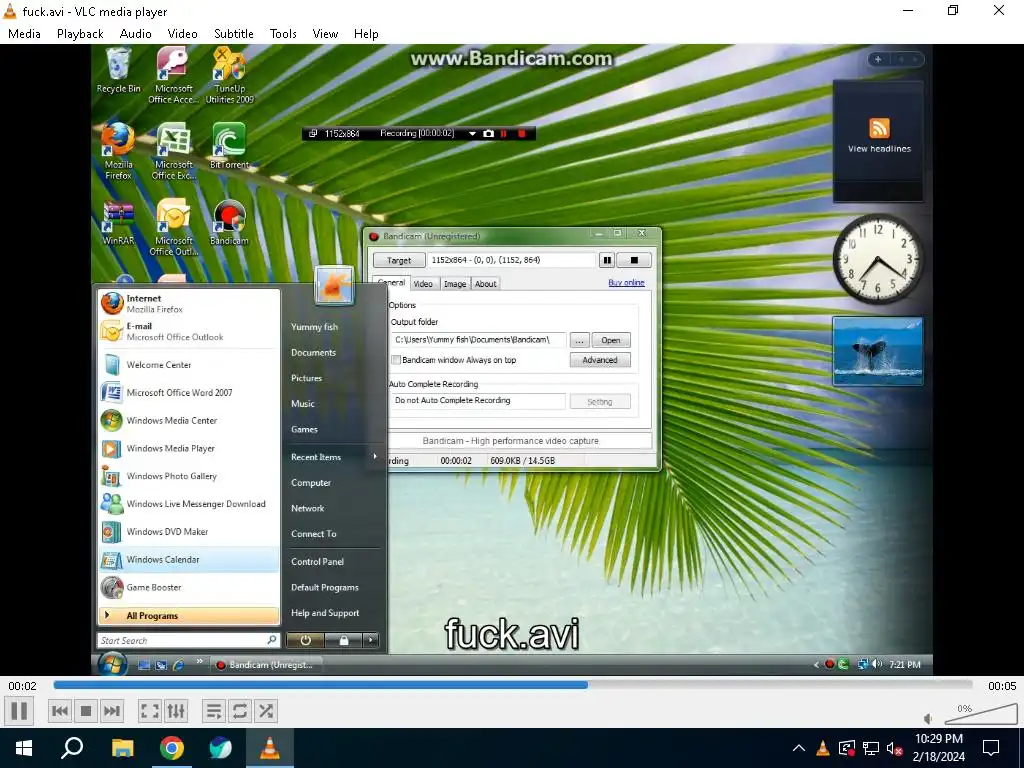
Task: Click BitTorrent desktop icon in the video
Action: coord(229,146)
